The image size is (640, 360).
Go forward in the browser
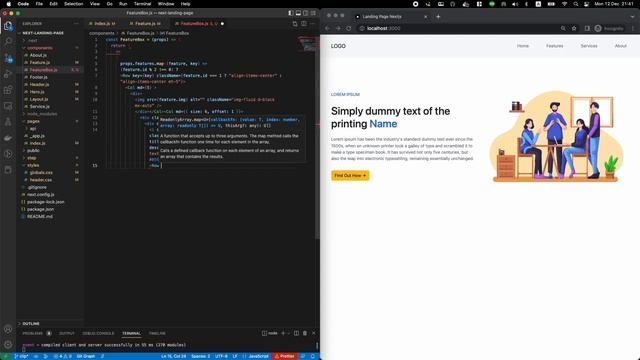[338, 28]
